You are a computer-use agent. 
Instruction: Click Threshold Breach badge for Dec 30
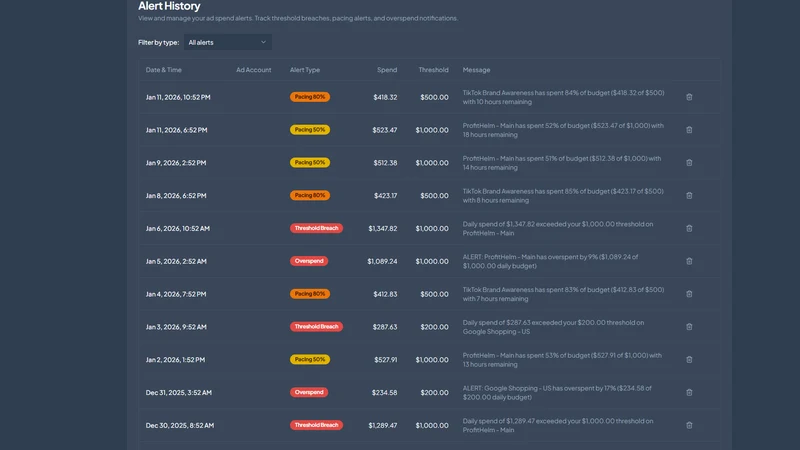coord(316,425)
